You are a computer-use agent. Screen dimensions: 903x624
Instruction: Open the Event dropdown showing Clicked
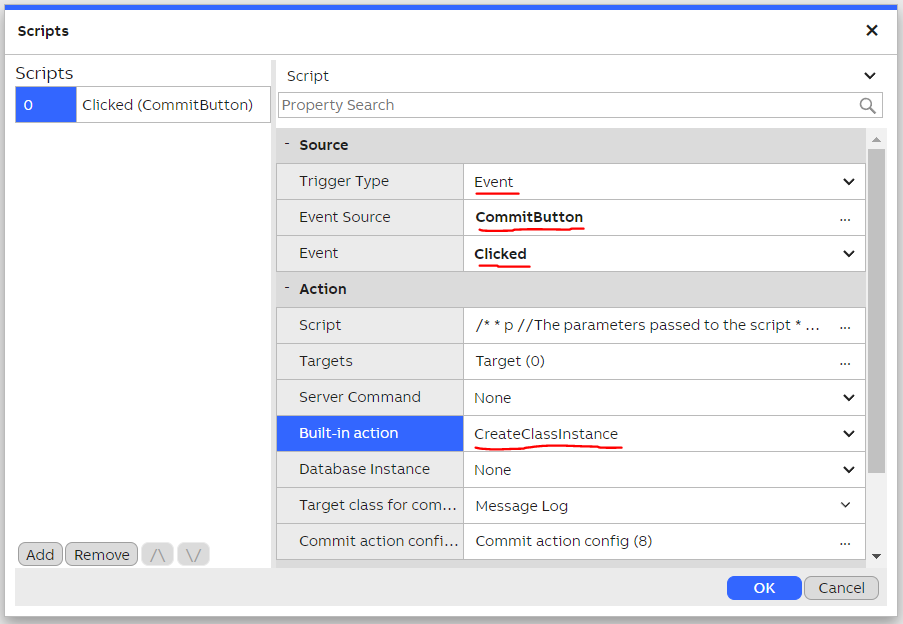tap(847, 253)
